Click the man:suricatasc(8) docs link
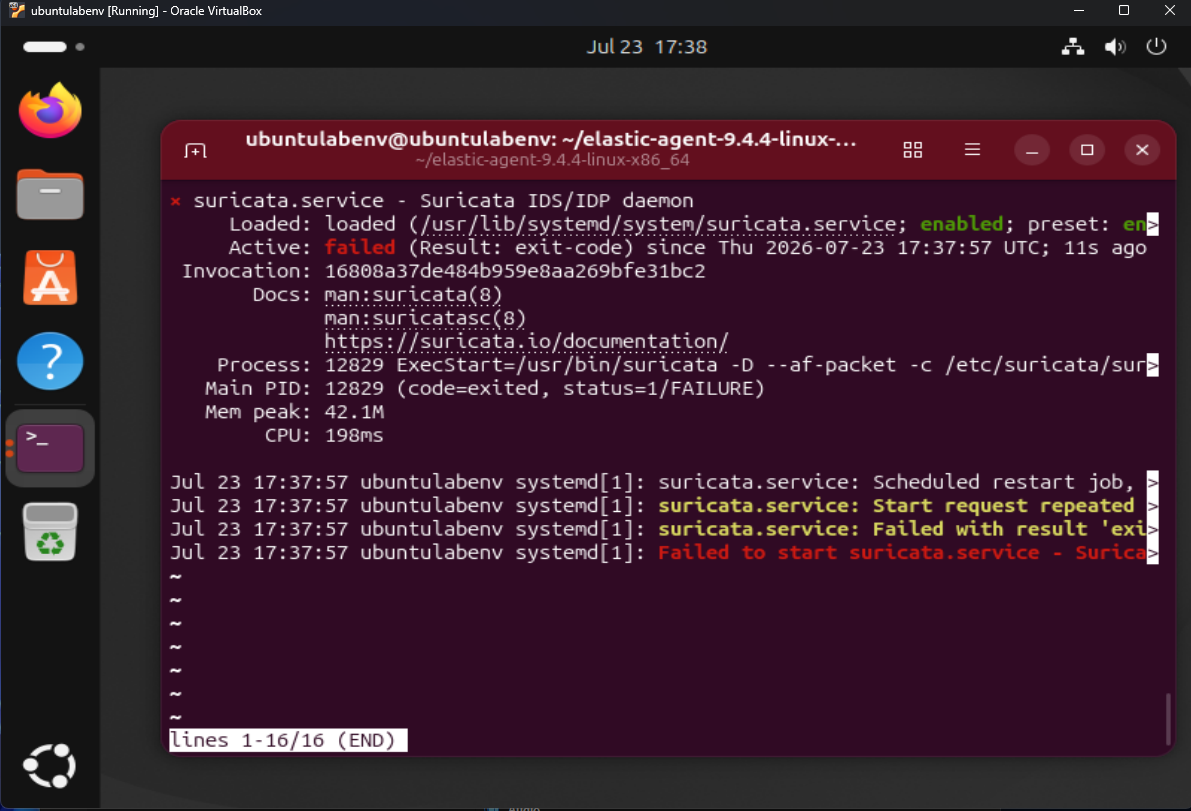Viewport: 1191px width, 811px height. (425, 318)
